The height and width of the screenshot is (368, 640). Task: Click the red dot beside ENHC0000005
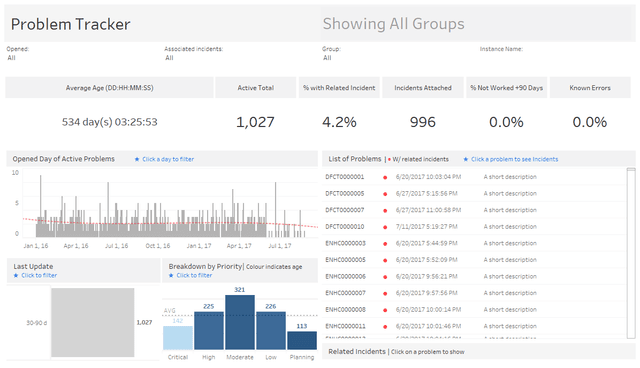tap(385, 260)
